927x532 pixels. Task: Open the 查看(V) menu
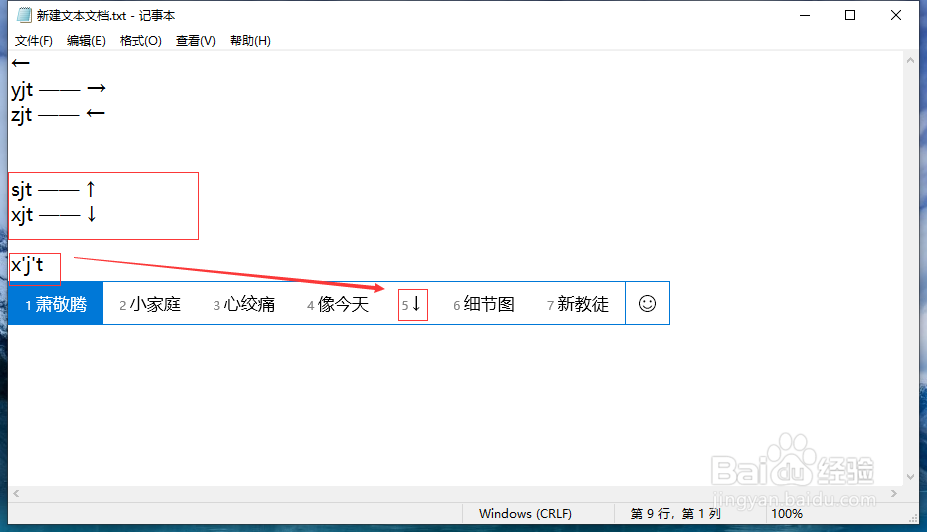point(196,41)
